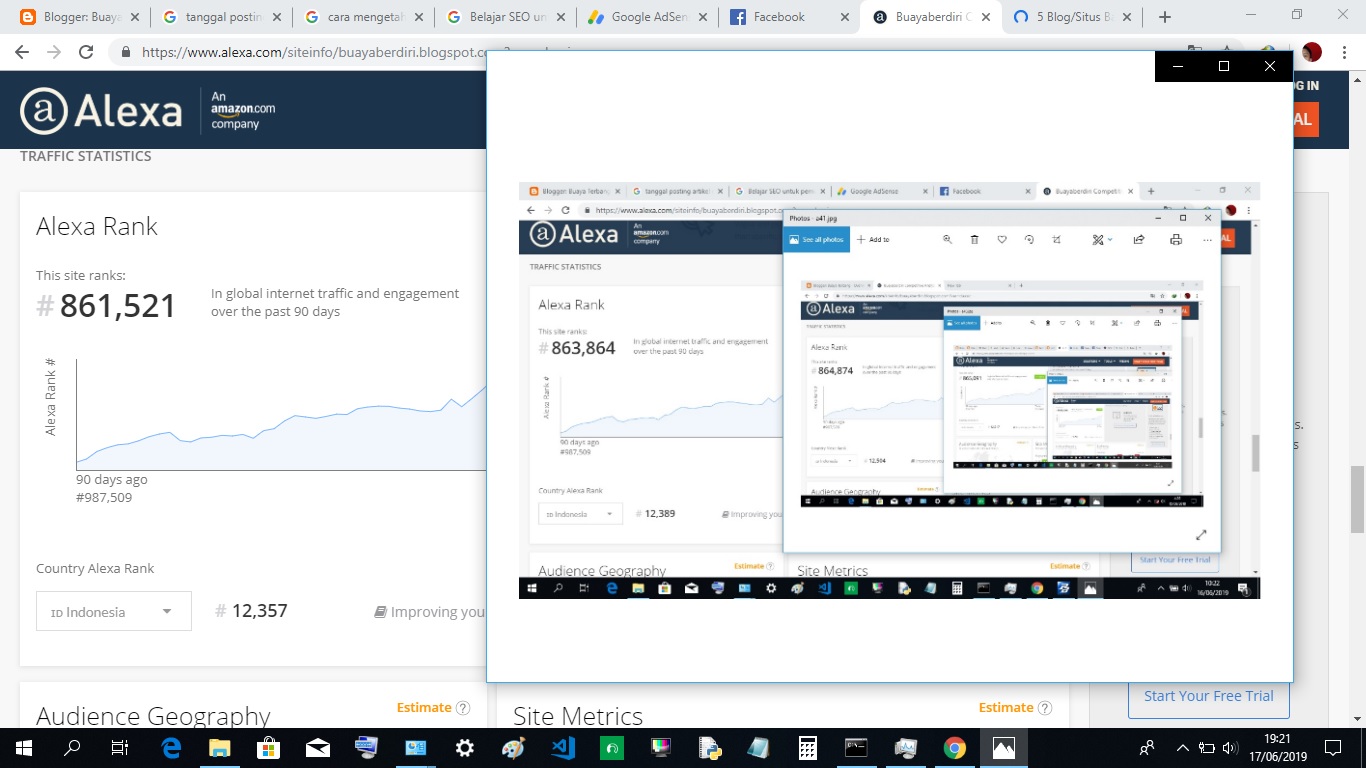The height and width of the screenshot is (768, 1366).
Task: Click Photos app taskbar icon
Action: (x=1003, y=747)
